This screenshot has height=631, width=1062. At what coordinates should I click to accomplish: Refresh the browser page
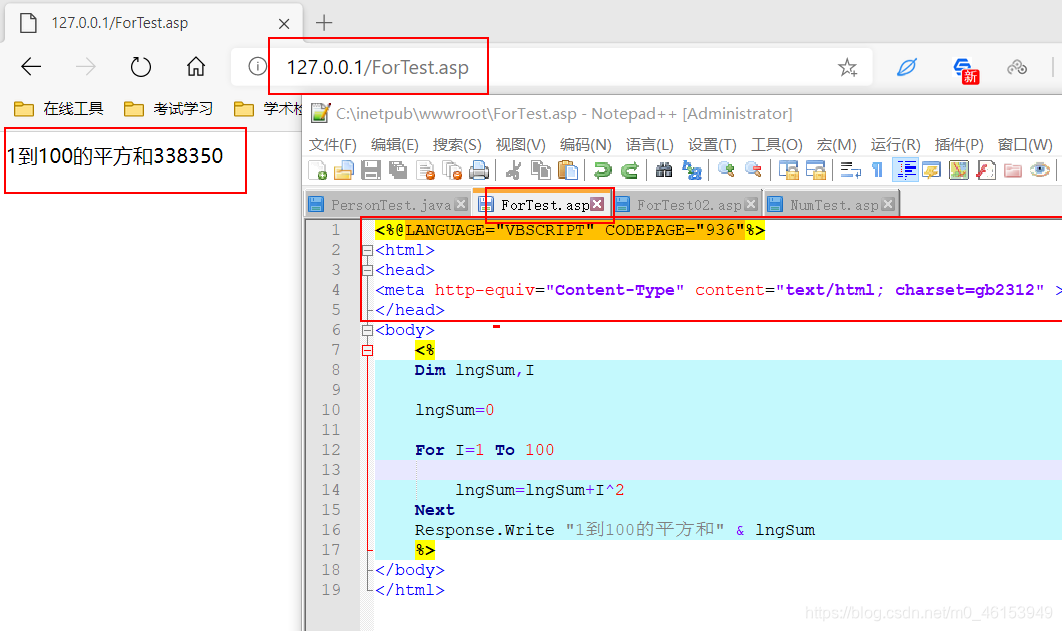[140, 67]
